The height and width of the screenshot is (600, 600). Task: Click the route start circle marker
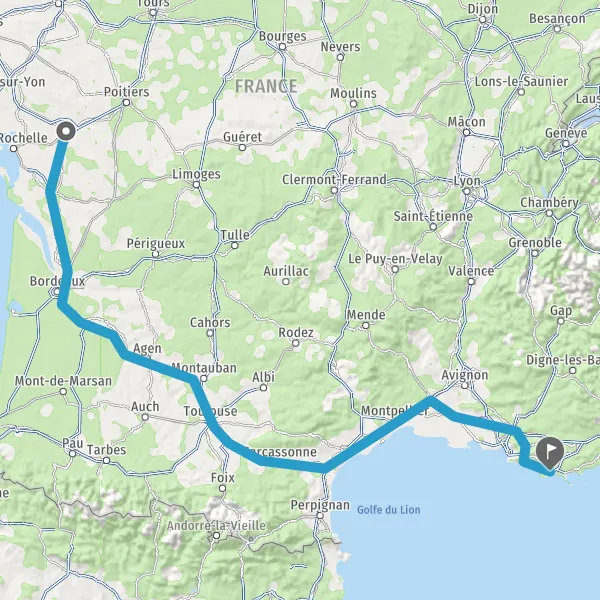pyautogui.click(x=66, y=131)
